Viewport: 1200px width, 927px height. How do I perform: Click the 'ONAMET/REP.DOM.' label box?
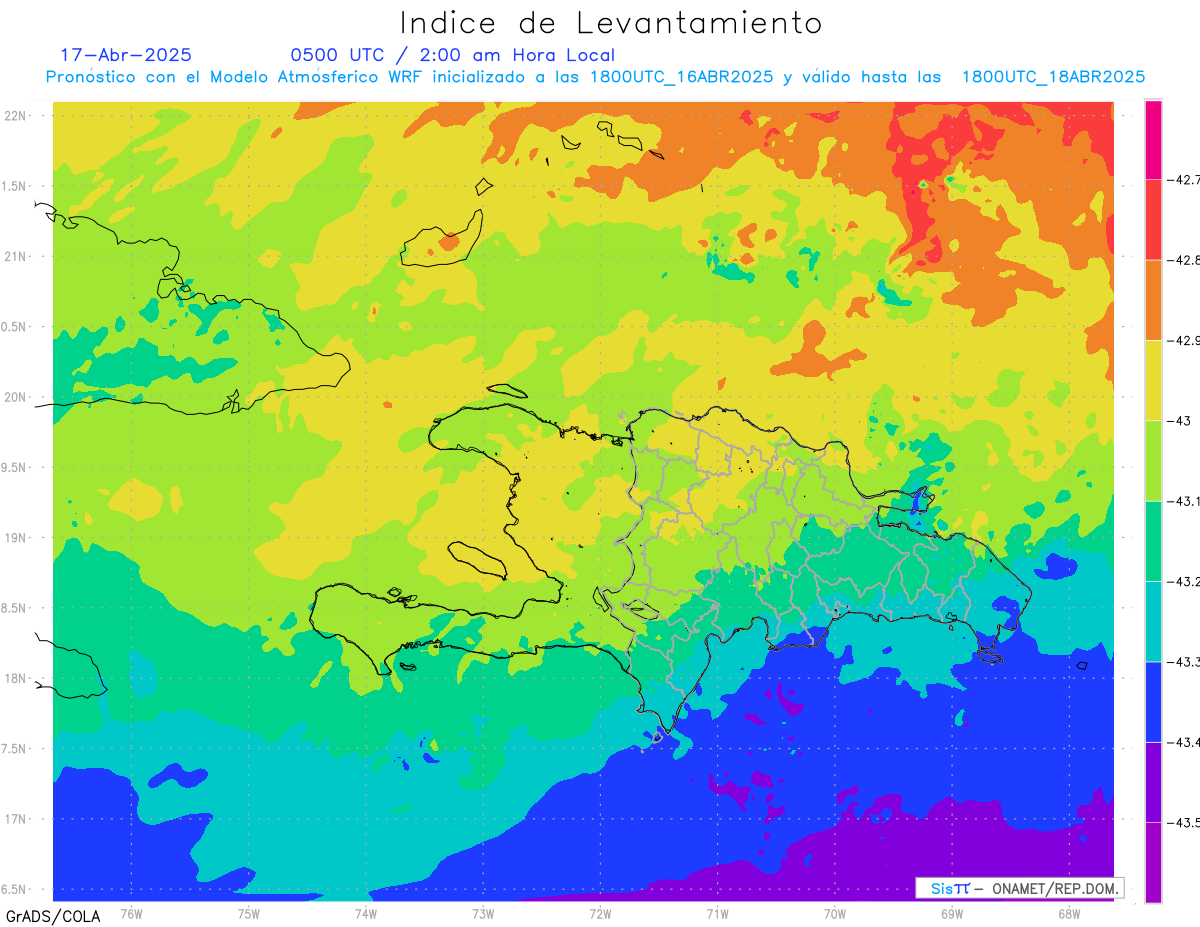pos(1020,888)
